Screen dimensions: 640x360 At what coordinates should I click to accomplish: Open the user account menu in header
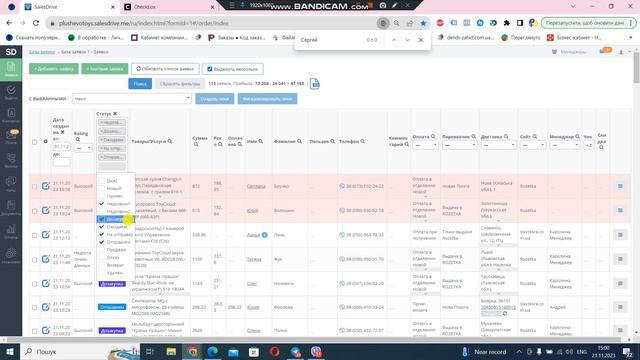[x=623, y=52]
